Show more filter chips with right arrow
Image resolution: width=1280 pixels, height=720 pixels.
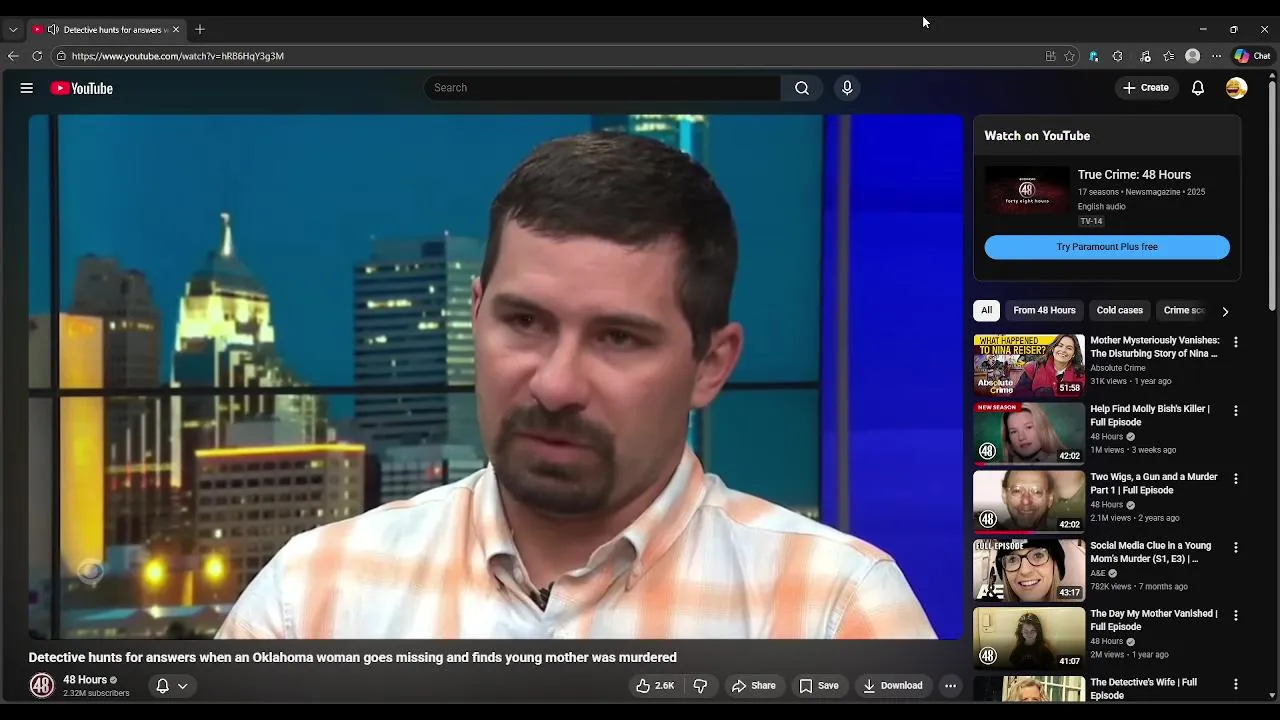pyautogui.click(x=1225, y=311)
